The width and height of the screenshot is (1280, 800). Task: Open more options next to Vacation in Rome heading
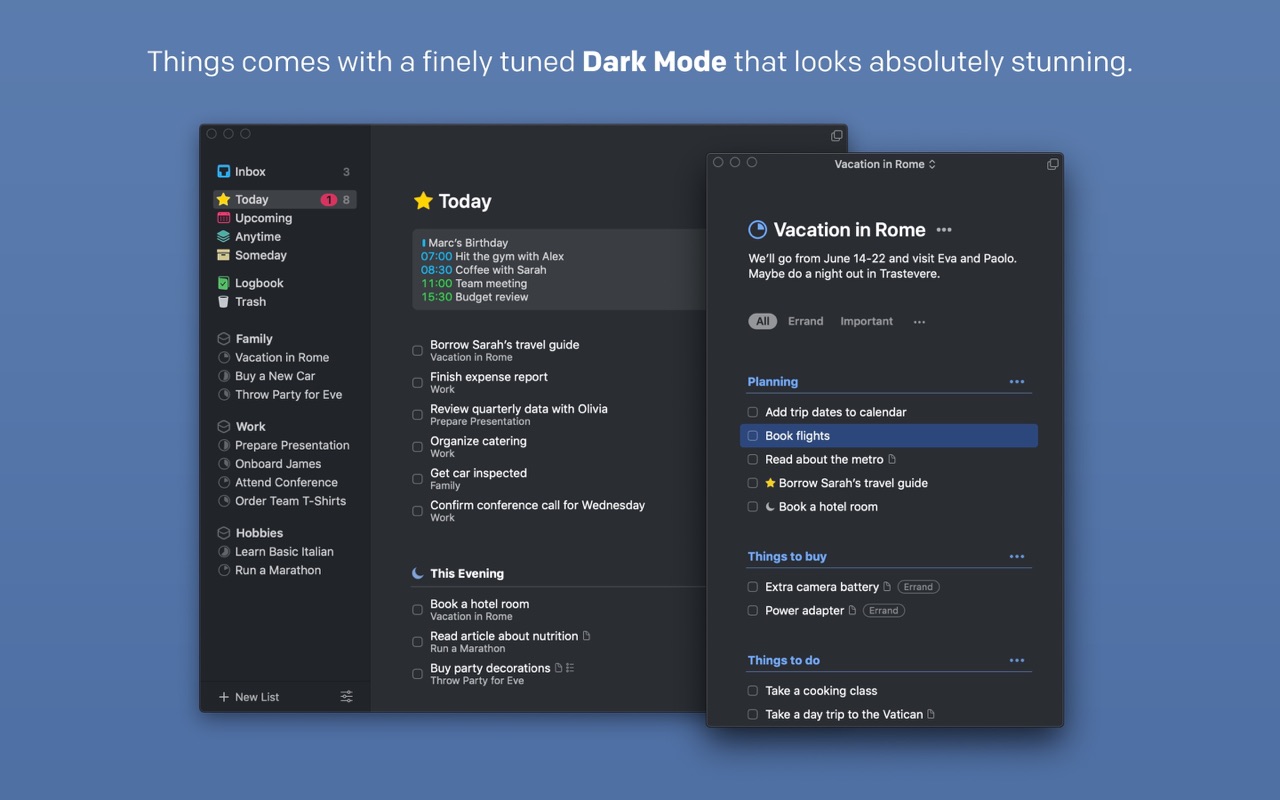(x=944, y=230)
